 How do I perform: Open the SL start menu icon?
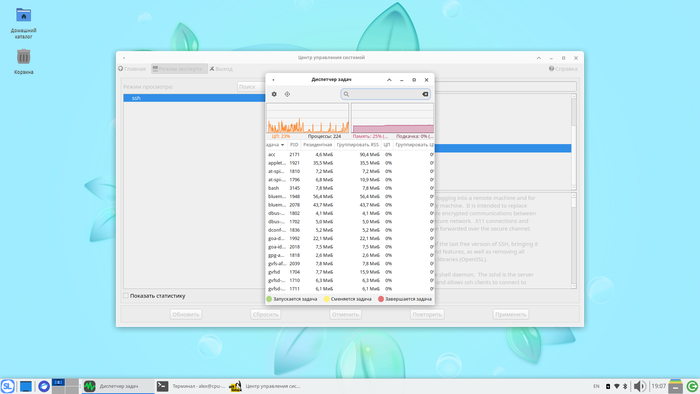click(8, 386)
